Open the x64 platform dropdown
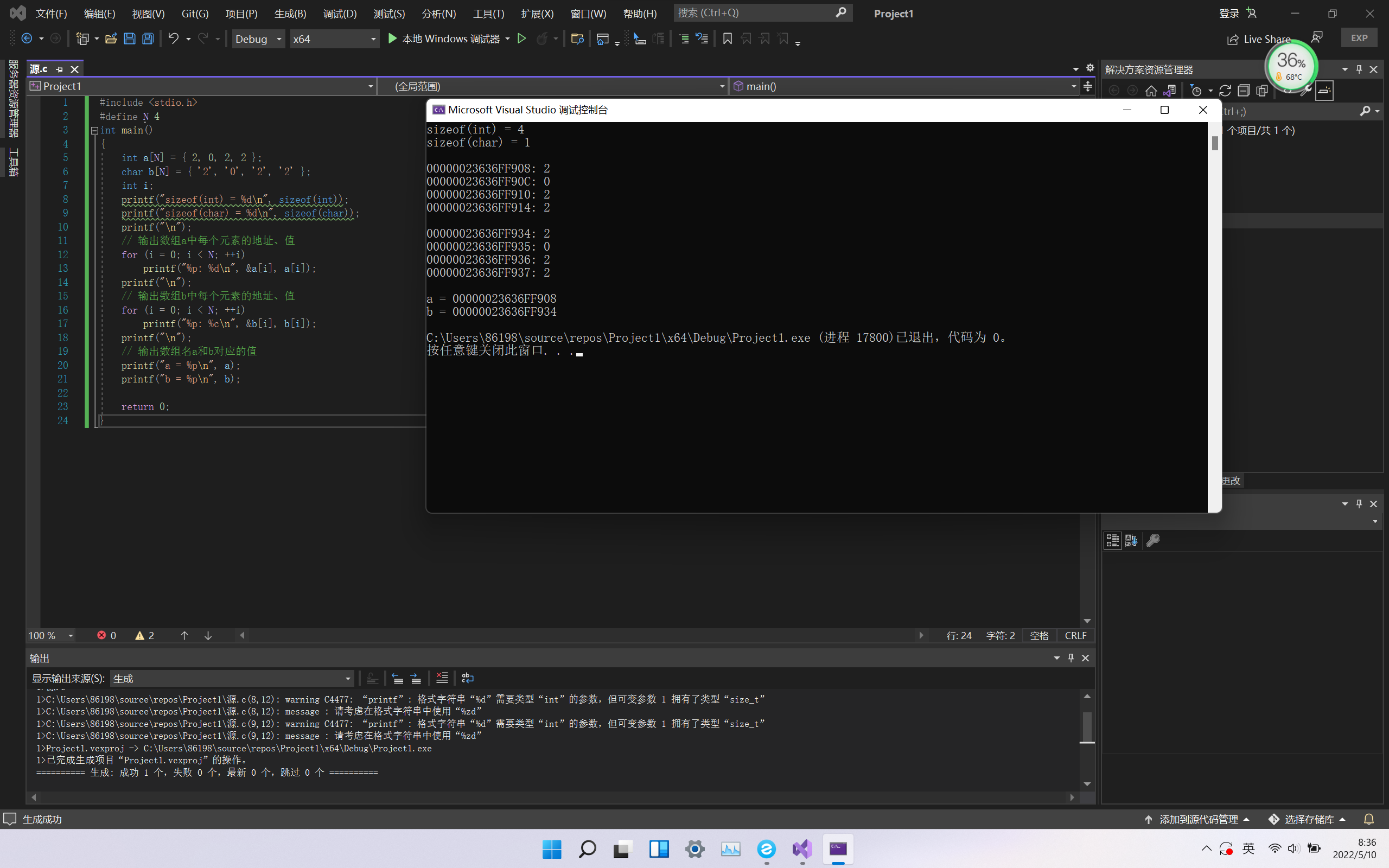The image size is (1389, 868). click(x=334, y=39)
